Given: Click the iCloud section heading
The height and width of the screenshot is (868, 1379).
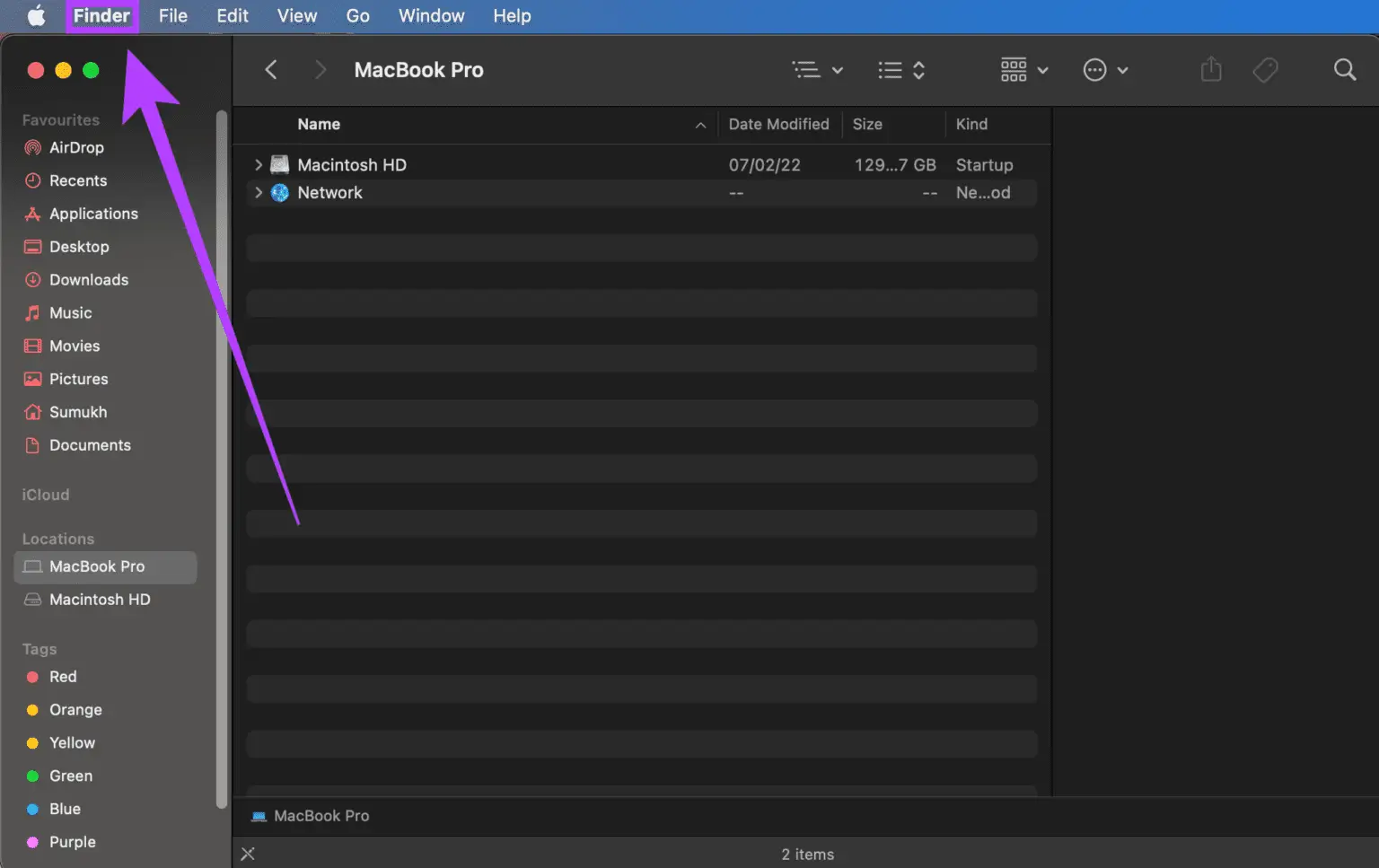Looking at the screenshot, I should click(x=46, y=495).
